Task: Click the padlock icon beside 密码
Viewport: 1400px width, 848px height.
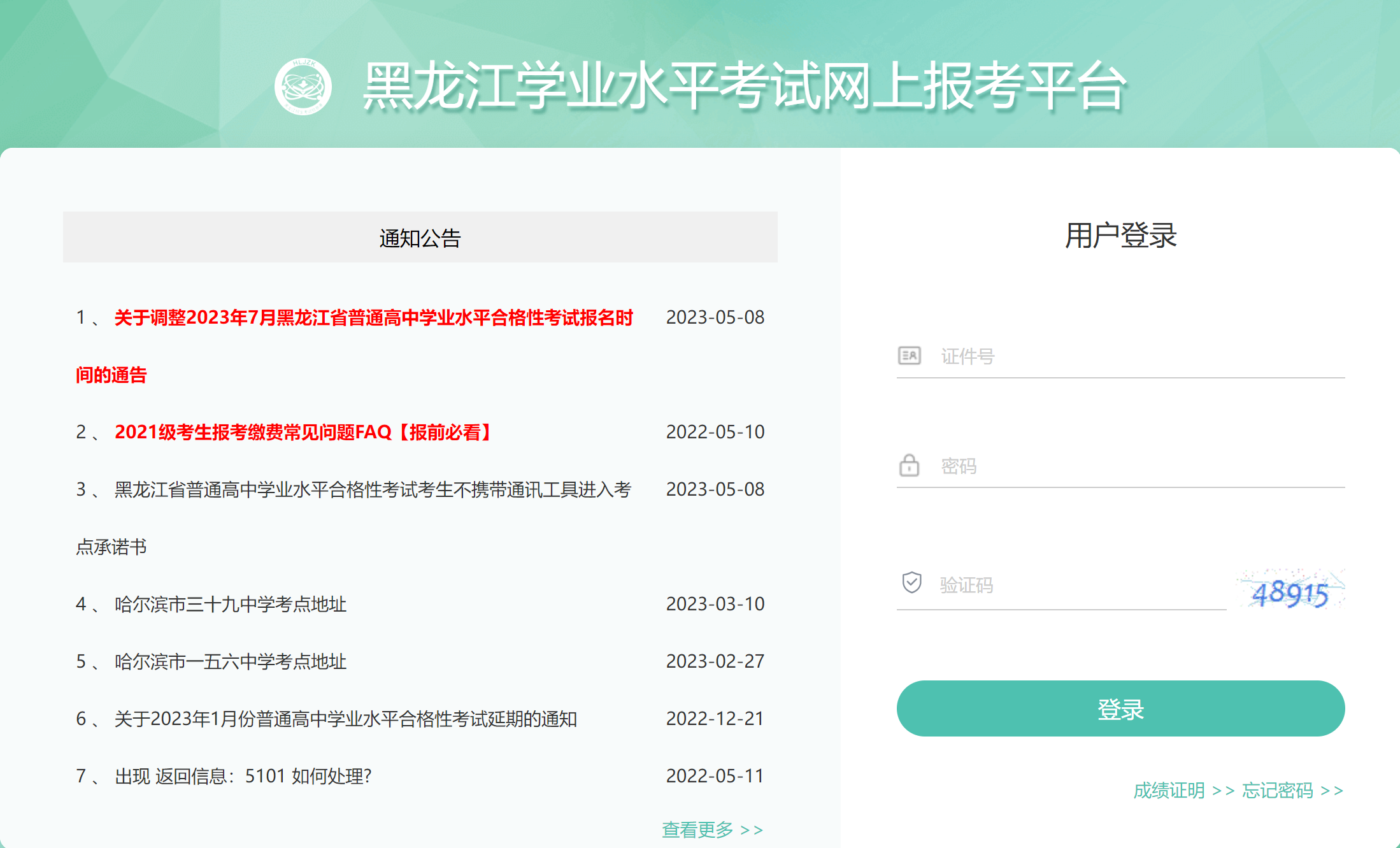Action: tap(909, 466)
